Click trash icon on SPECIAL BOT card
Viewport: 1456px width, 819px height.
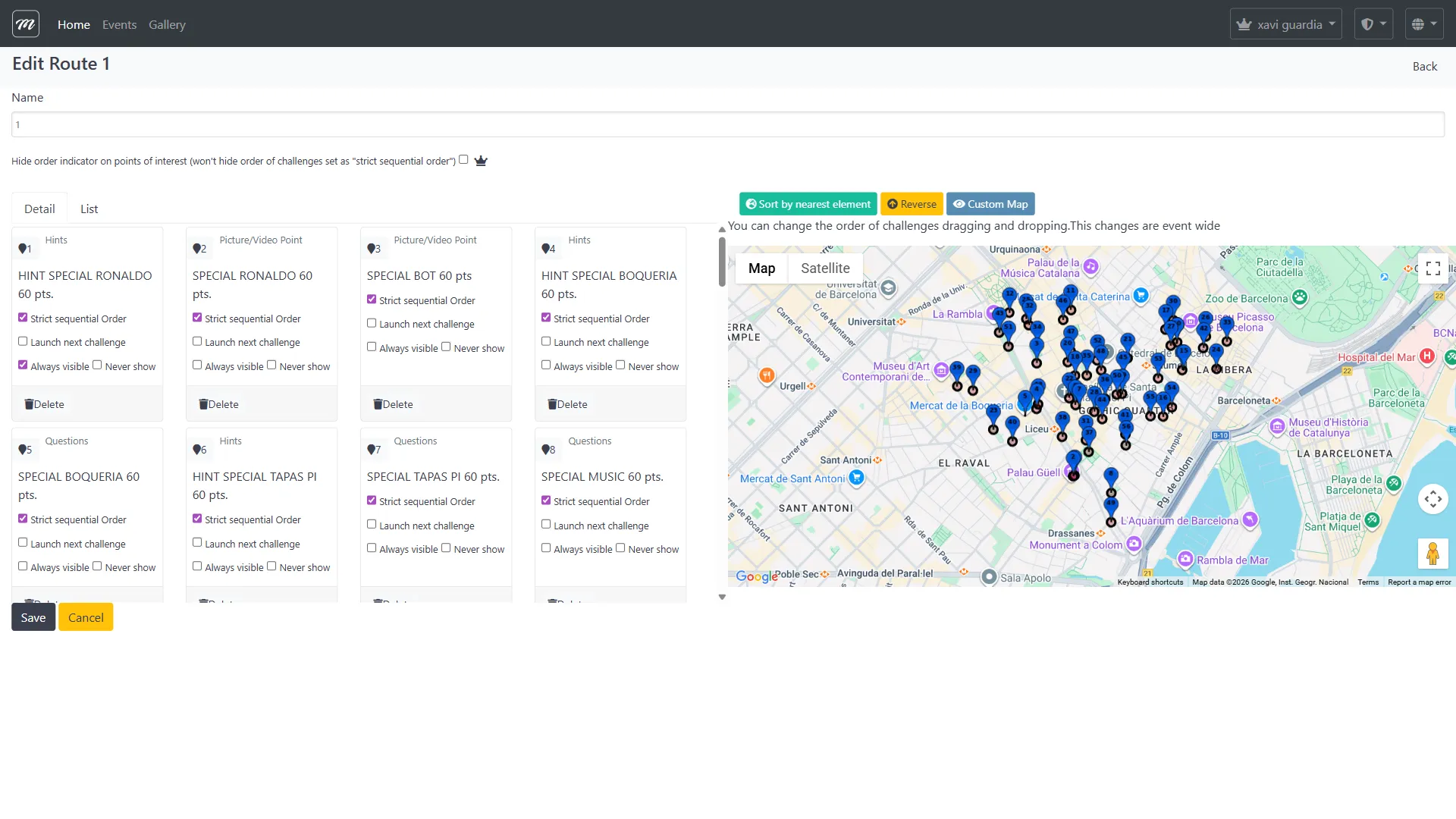click(378, 404)
